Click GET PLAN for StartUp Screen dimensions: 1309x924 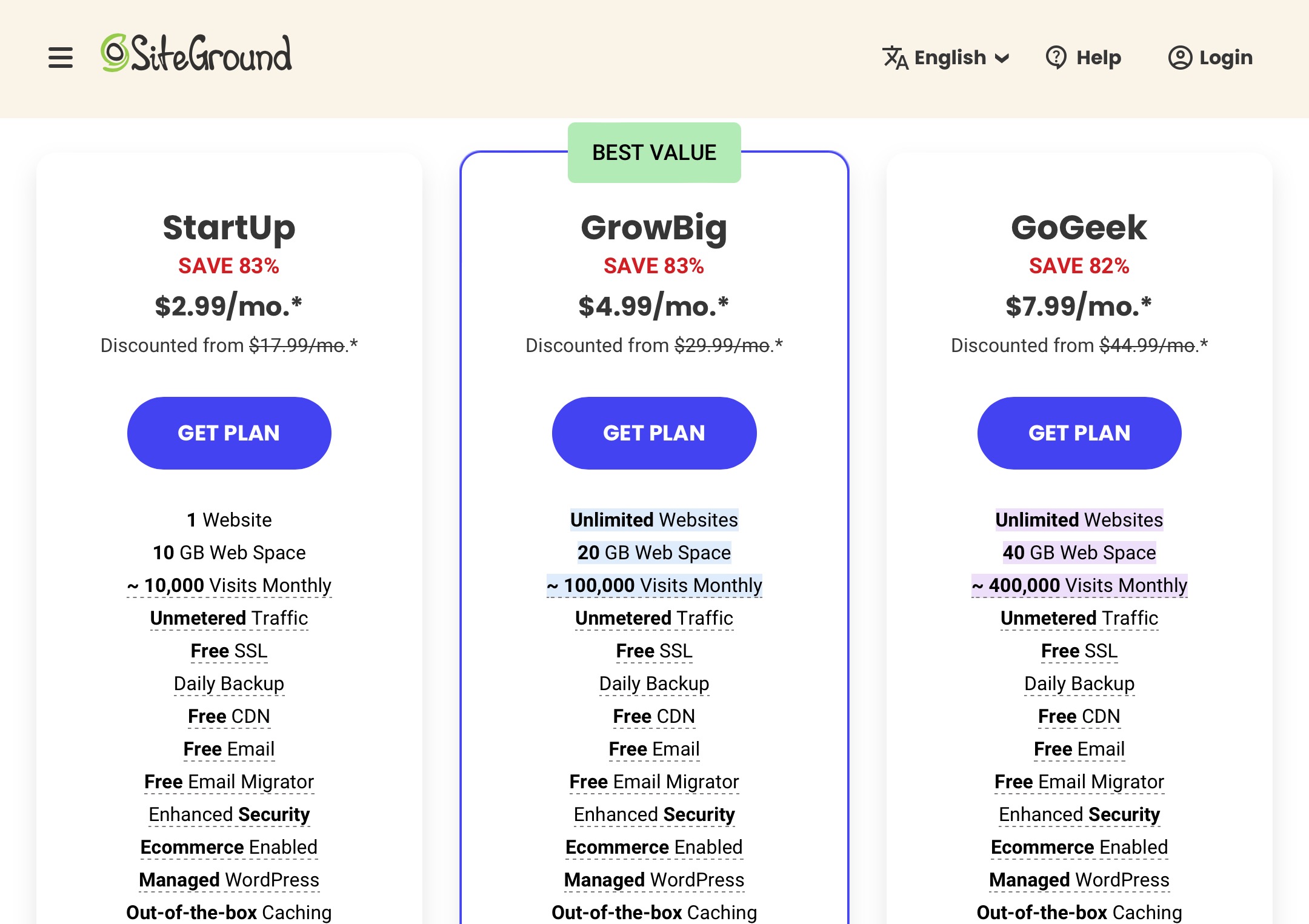coord(229,433)
